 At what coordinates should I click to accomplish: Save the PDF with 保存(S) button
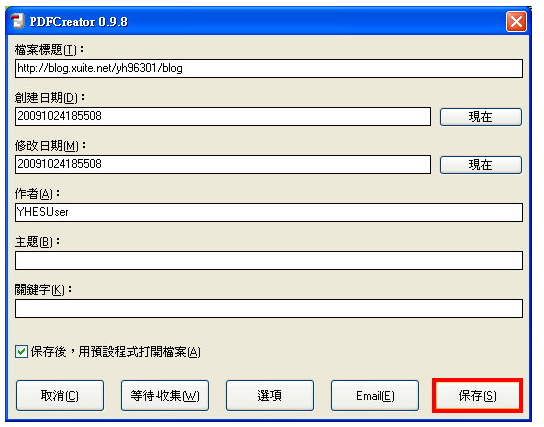477,395
